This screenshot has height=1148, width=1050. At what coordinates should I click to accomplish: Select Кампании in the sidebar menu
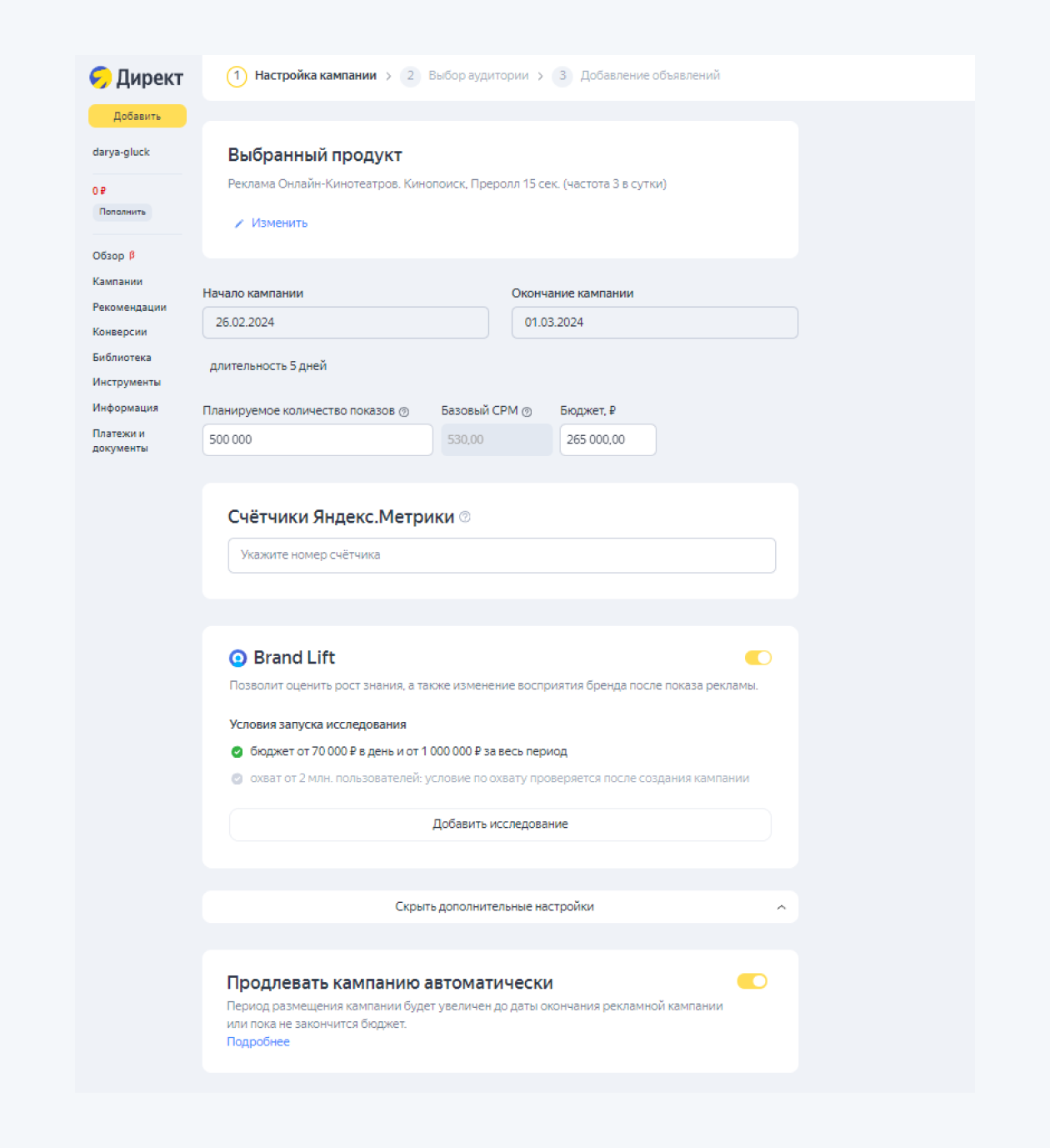[117, 282]
